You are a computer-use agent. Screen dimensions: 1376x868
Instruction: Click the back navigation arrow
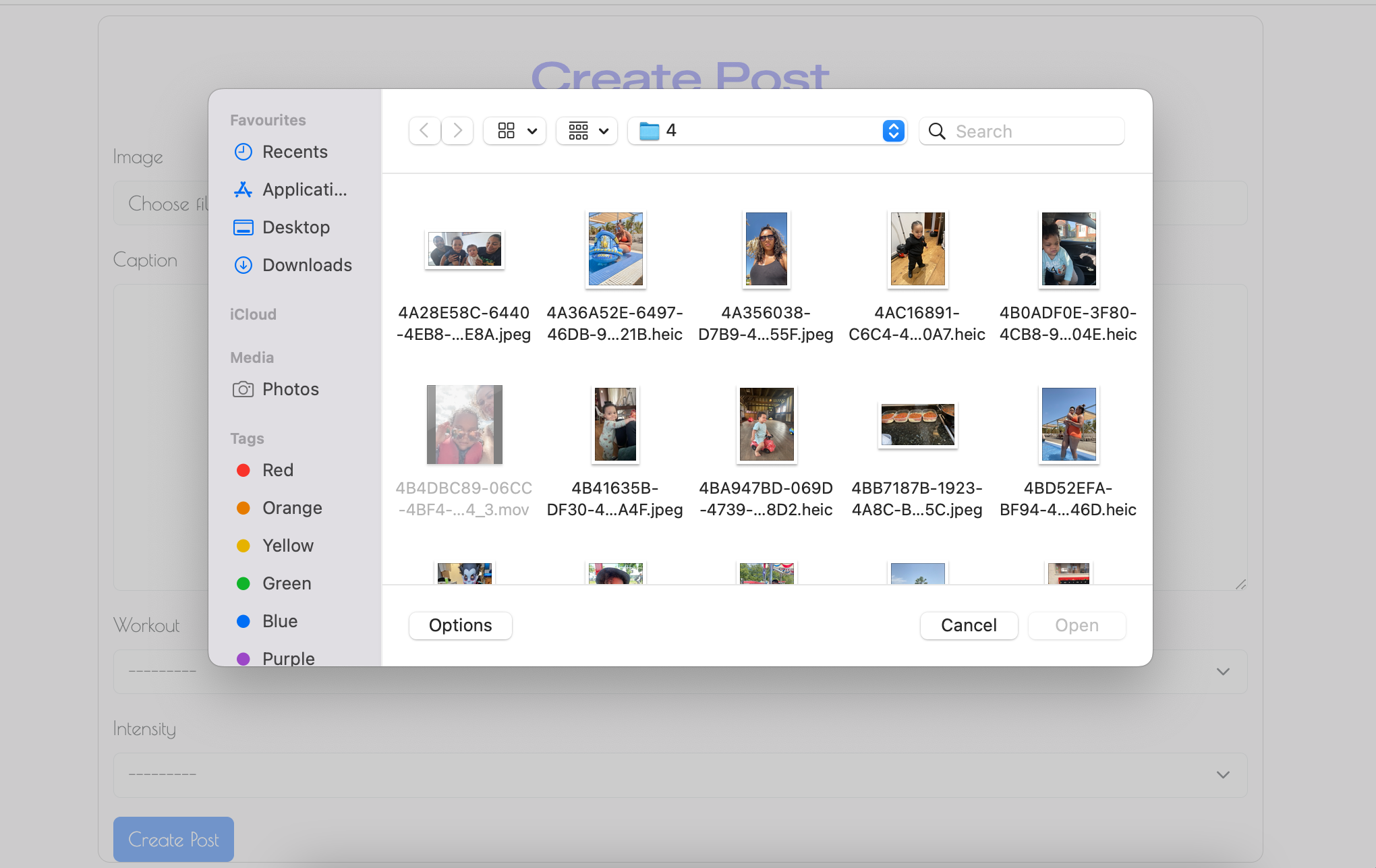pos(424,131)
